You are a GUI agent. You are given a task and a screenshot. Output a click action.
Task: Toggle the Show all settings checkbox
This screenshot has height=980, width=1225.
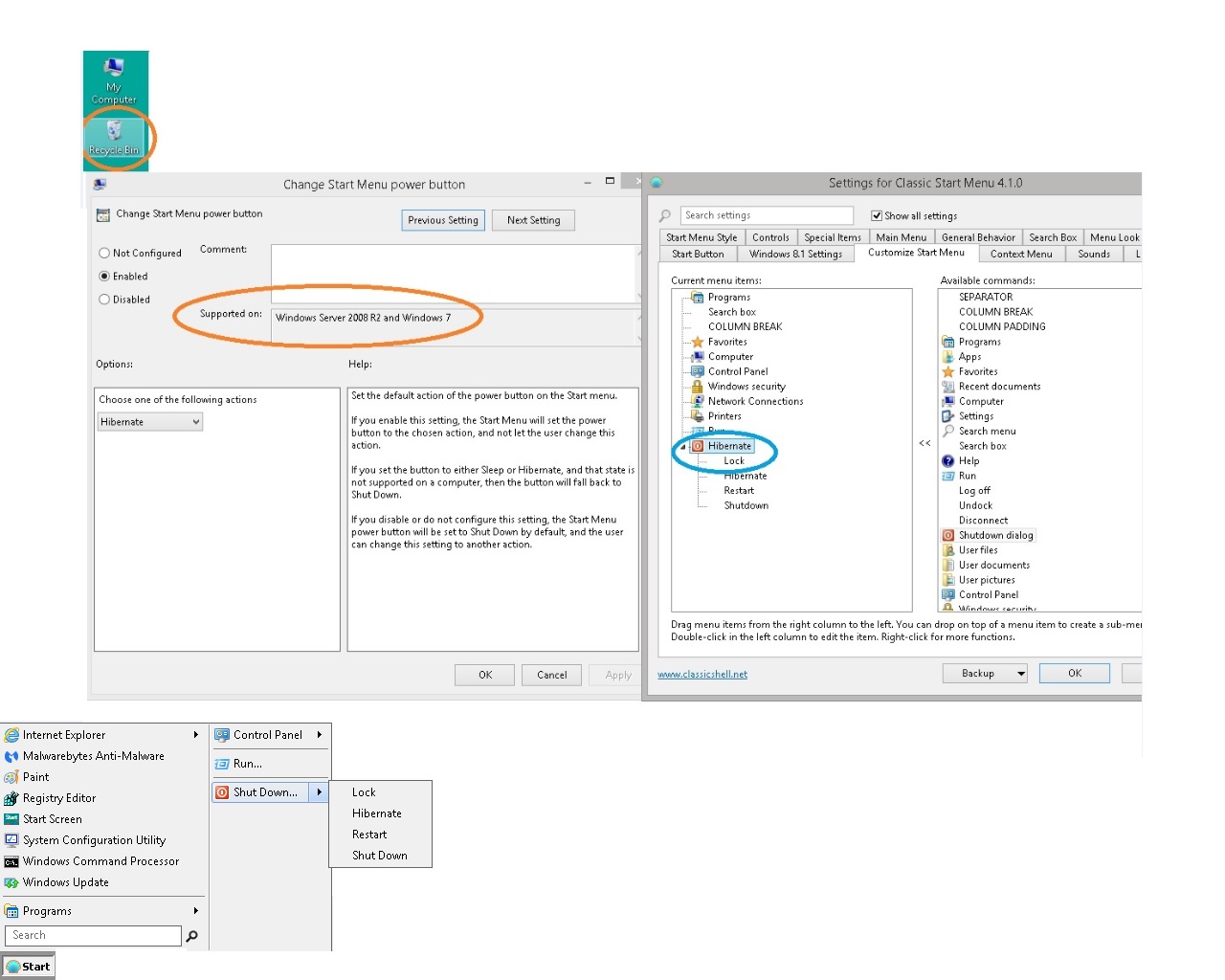(x=876, y=216)
